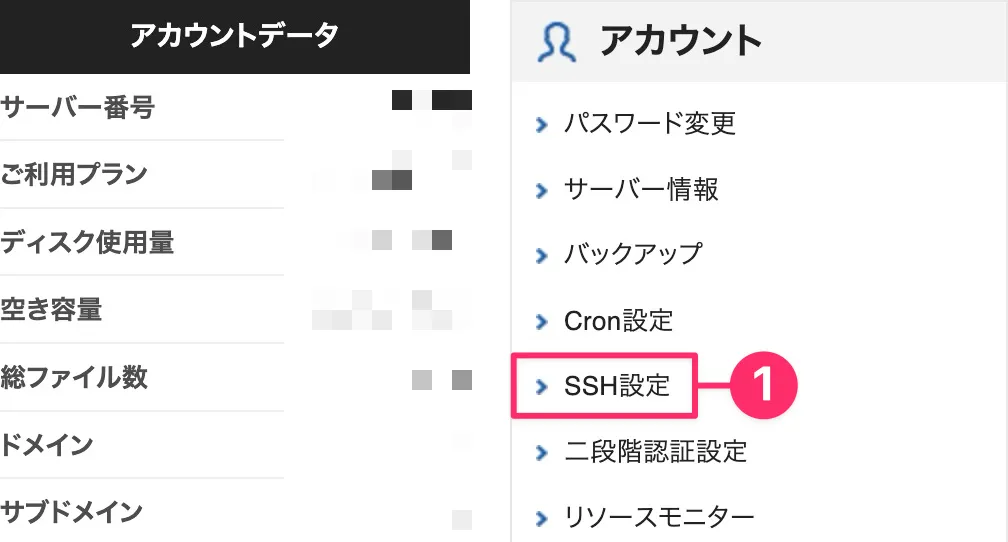Click the pink number 1 callout badge
The height and width of the screenshot is (542, 1008).
(x=764, y=385)
